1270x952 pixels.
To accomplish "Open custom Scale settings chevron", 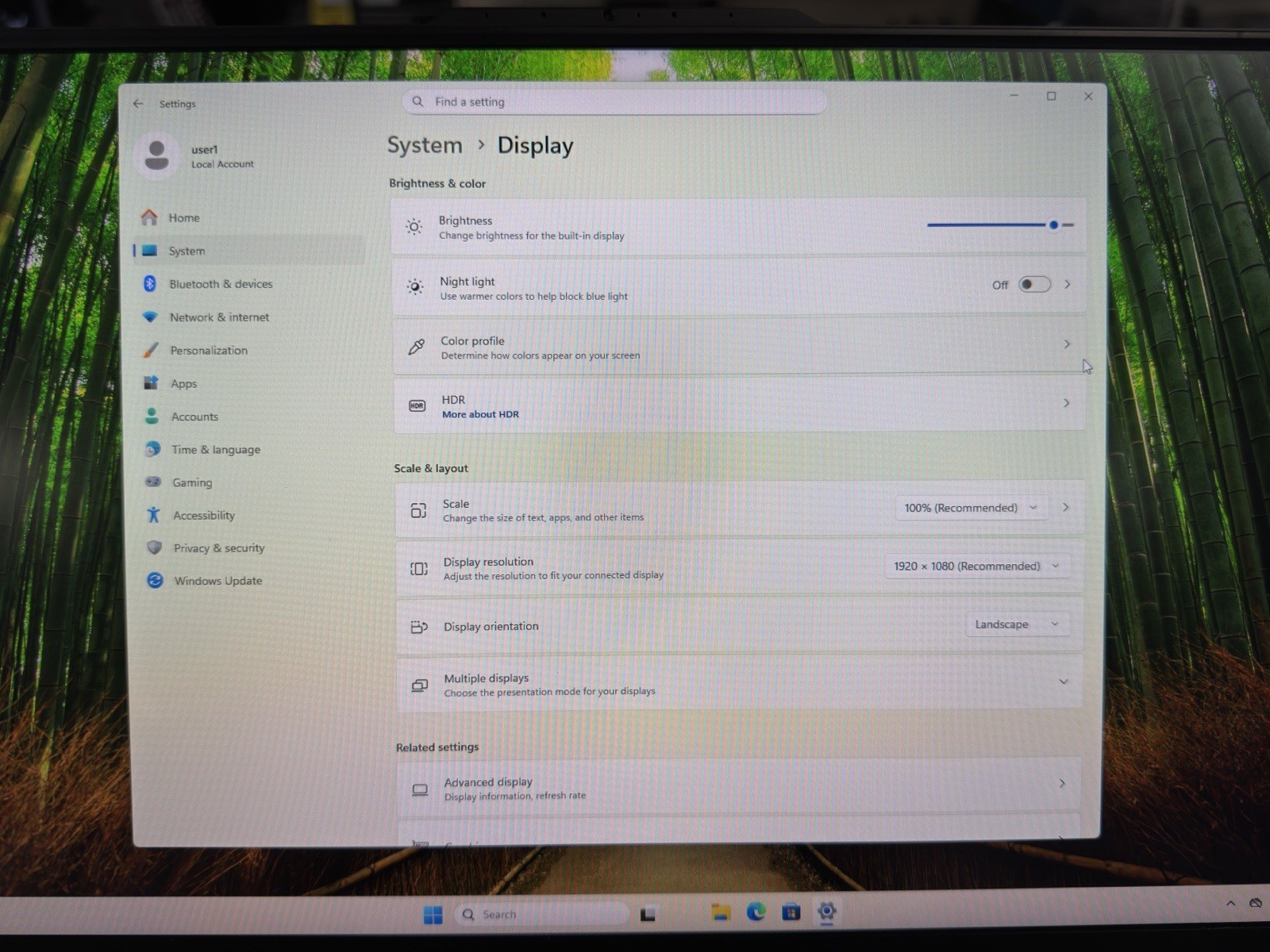I will click(1065, 507).
